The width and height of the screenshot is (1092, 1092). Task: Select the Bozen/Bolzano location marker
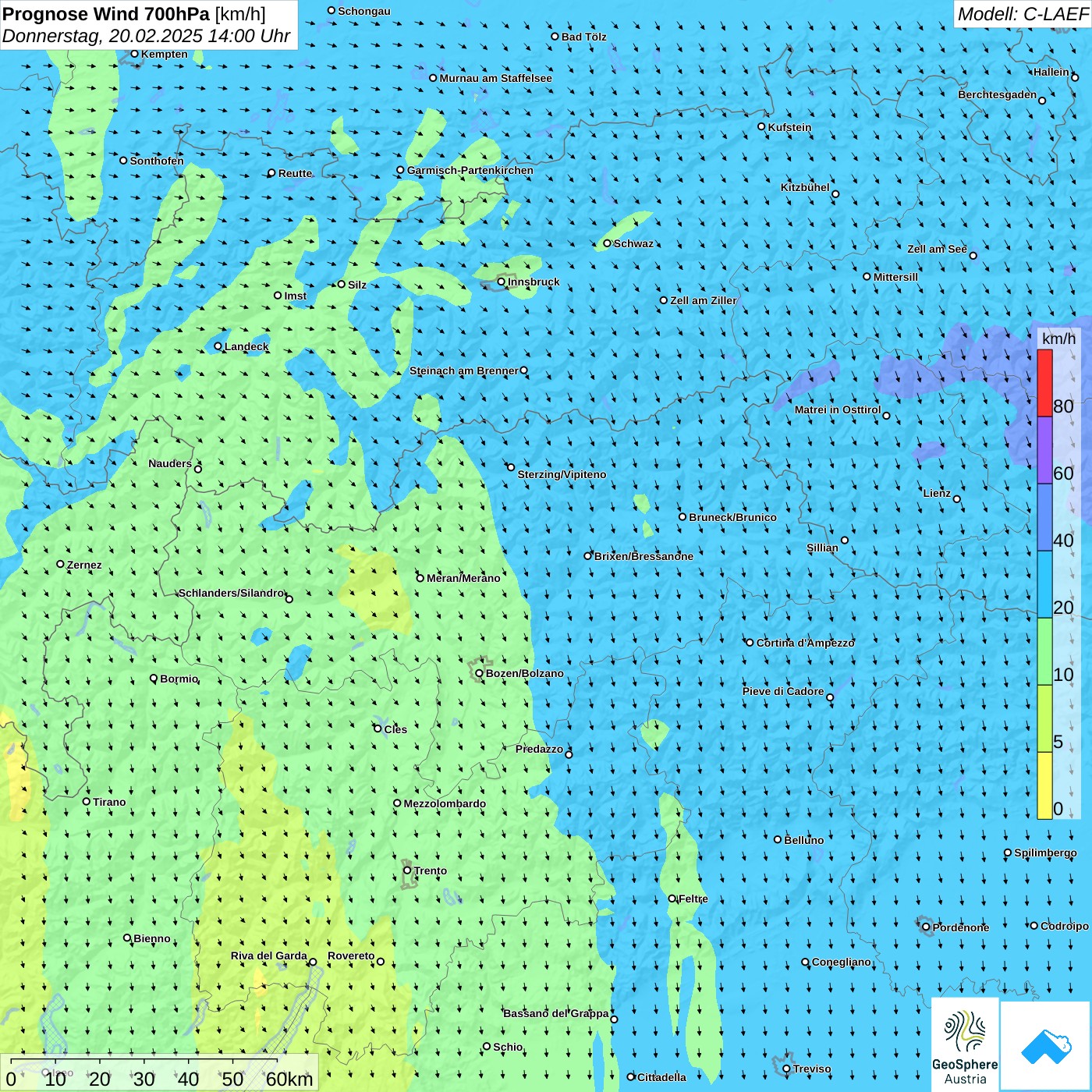click(479, 673)
